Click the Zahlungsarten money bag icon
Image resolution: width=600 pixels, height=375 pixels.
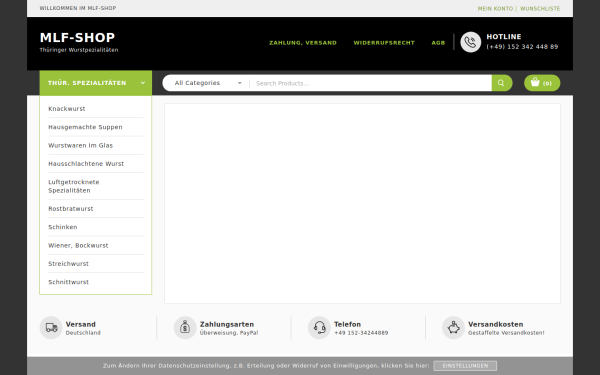coord(185,328)
